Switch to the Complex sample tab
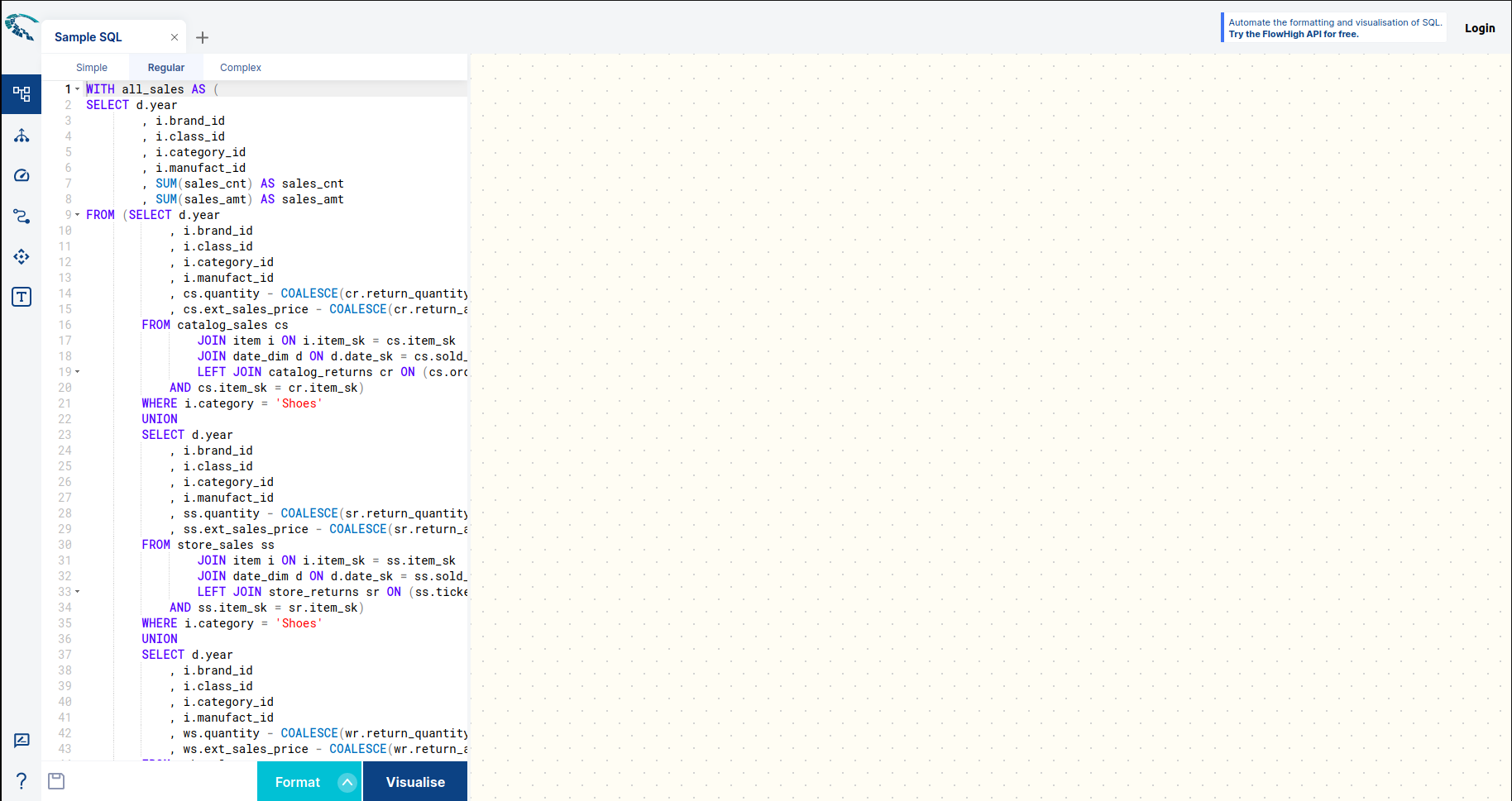Screen dimensions: 1512x801 [x=241, y=68]
